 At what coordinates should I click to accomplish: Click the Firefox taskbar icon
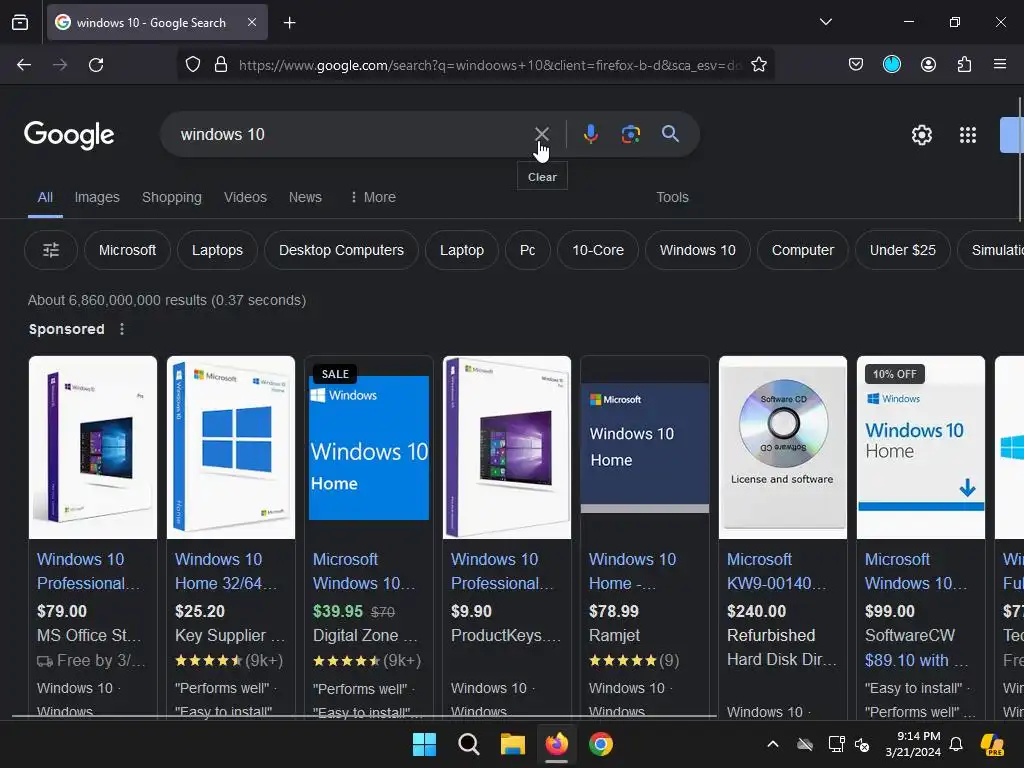click(x=556, y=744)
